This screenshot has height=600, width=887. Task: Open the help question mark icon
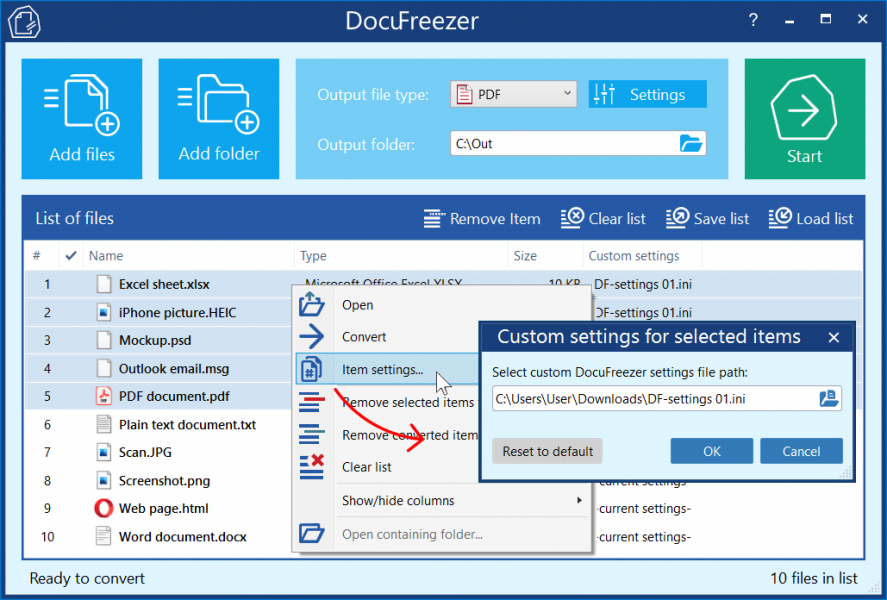click(x=753, y=19)
